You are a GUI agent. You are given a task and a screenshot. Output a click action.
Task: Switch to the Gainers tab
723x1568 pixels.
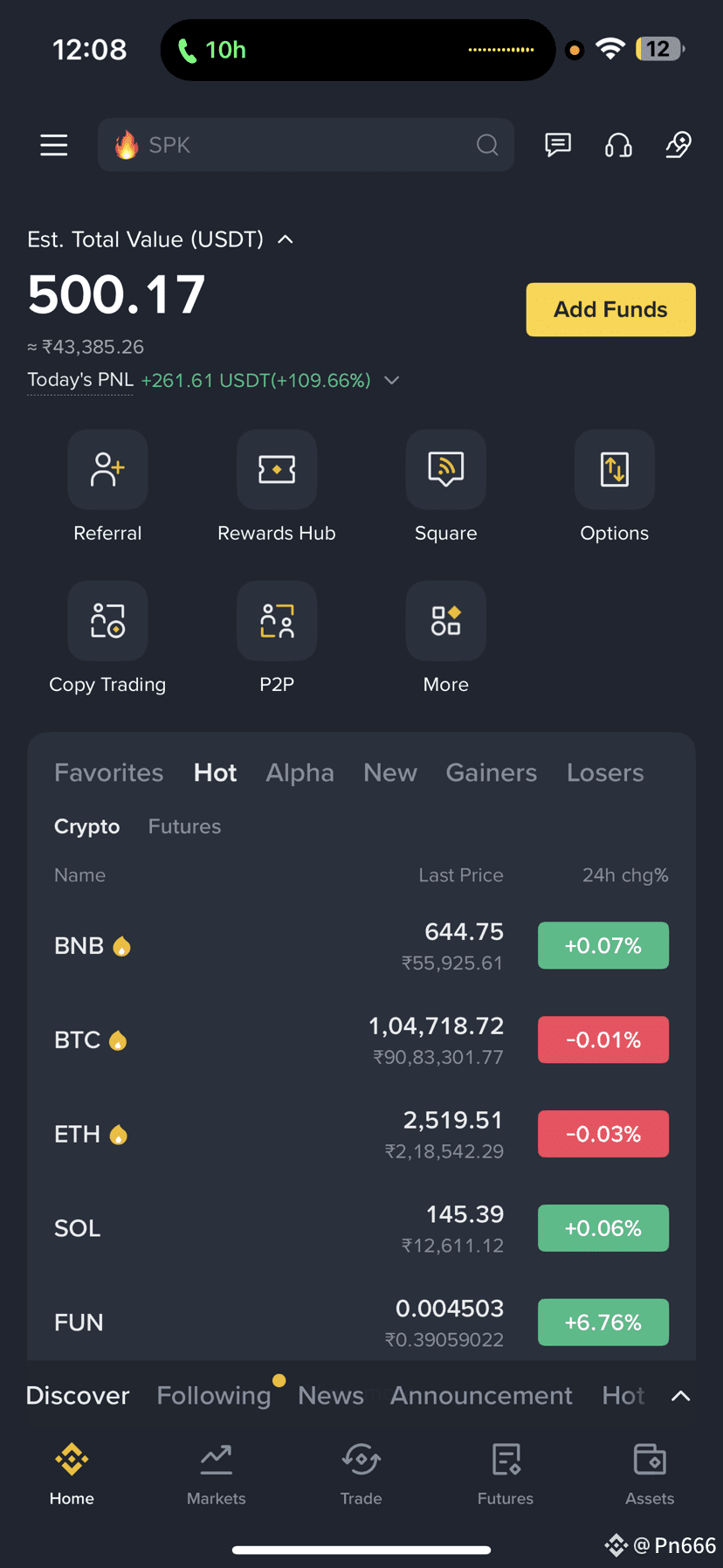click(492, 772)
